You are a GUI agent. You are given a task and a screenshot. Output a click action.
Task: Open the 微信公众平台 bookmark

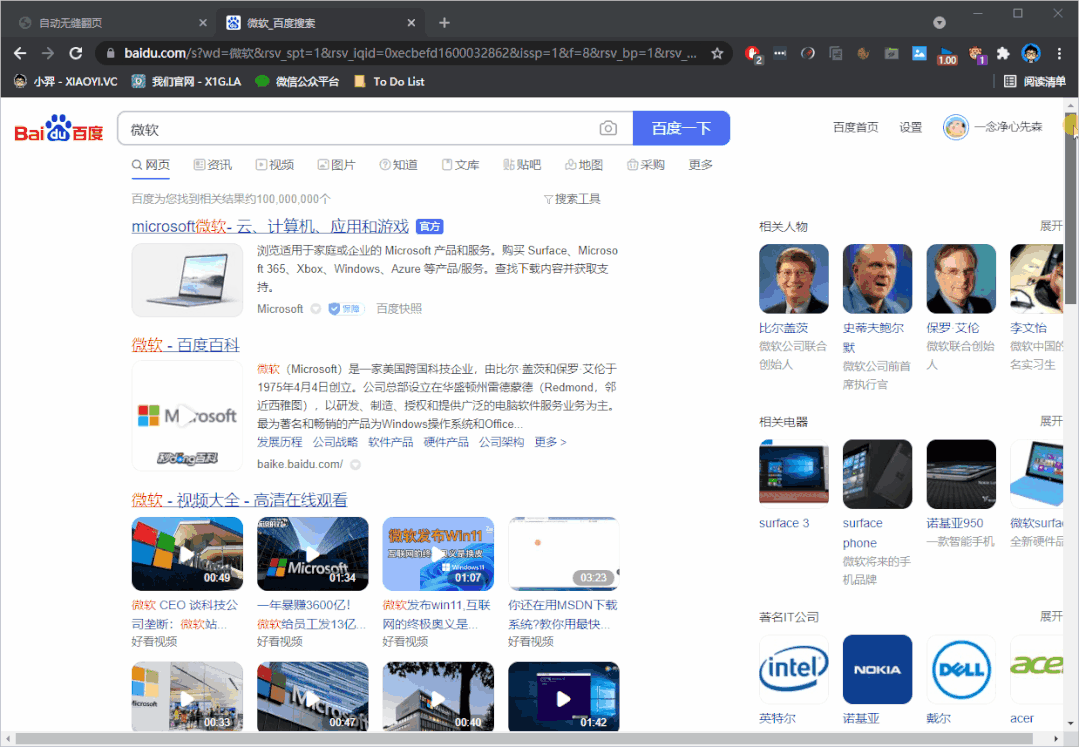click(297, 81)
